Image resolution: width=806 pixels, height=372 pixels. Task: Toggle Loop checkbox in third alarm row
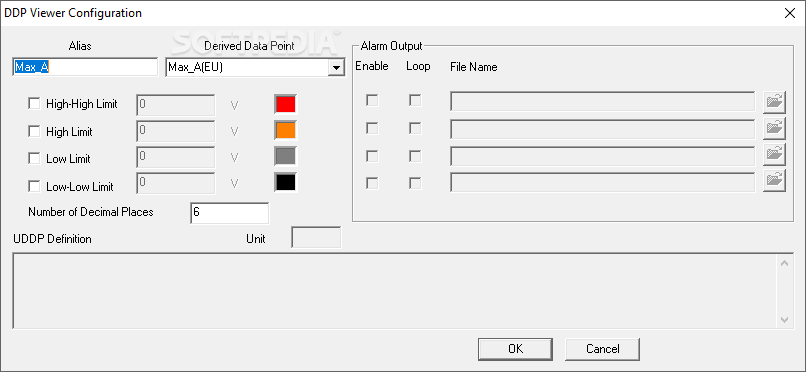pos(415,156)
